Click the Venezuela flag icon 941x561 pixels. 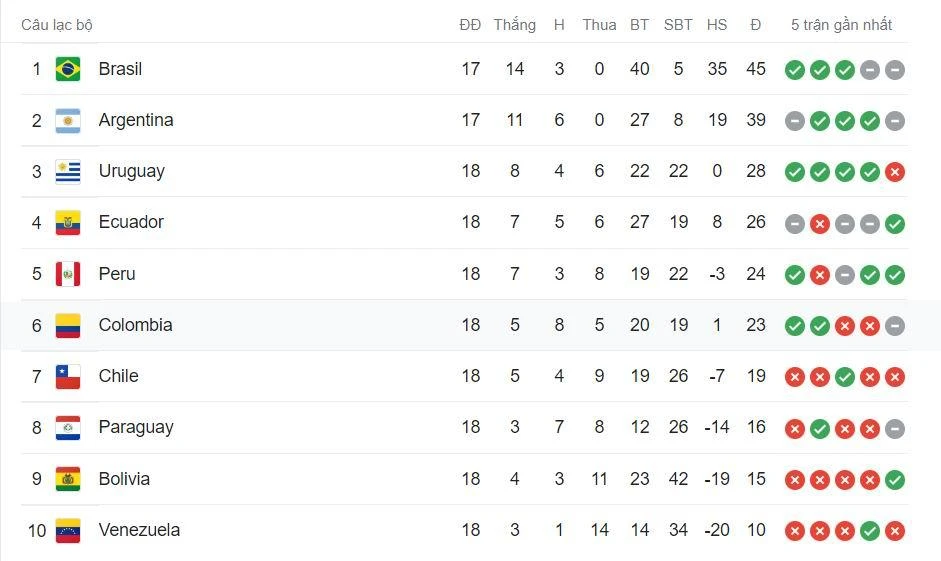click(x=68, y=530)
